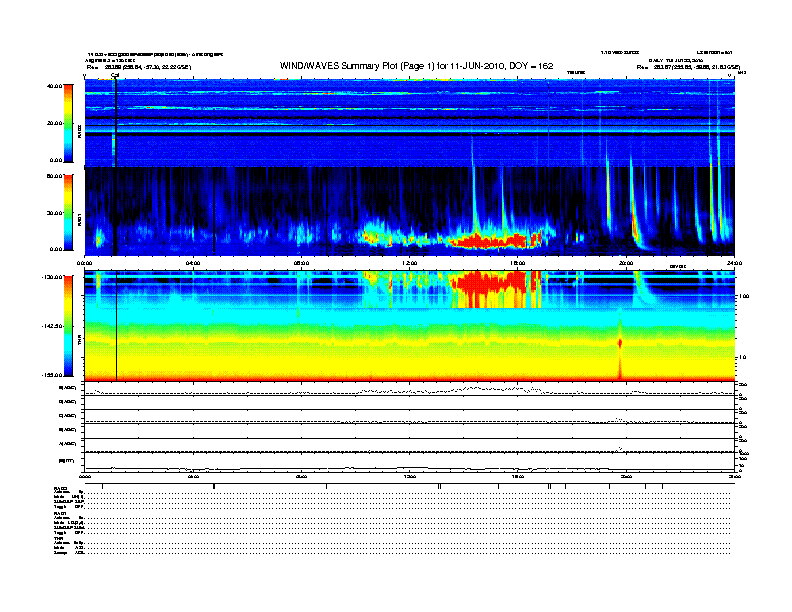Select the RAD2 color scale bar

tap(69, 123)
